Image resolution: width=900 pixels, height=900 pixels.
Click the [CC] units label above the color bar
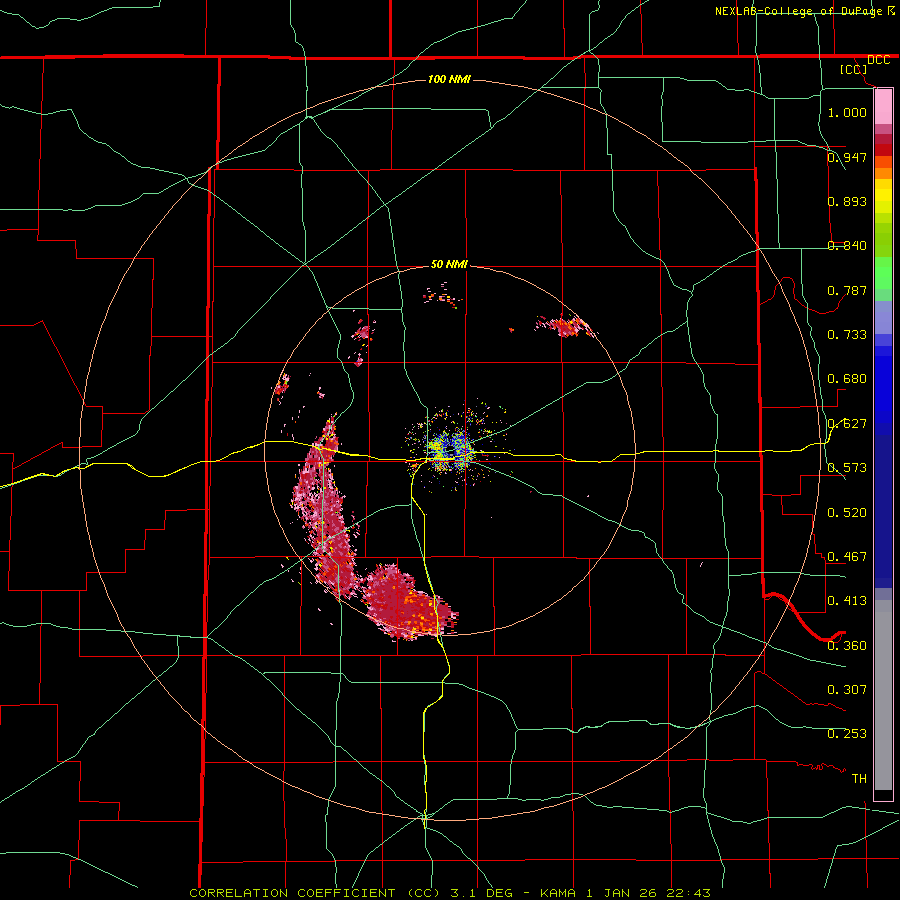854,69
